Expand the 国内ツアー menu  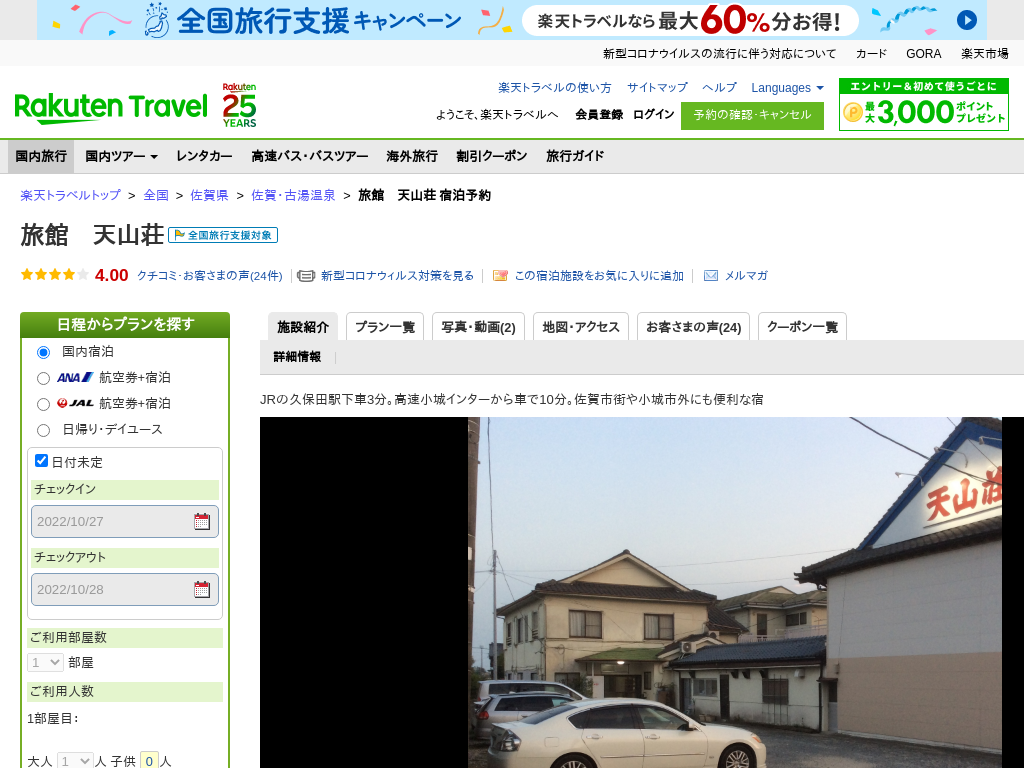click(x=121, y=156)
